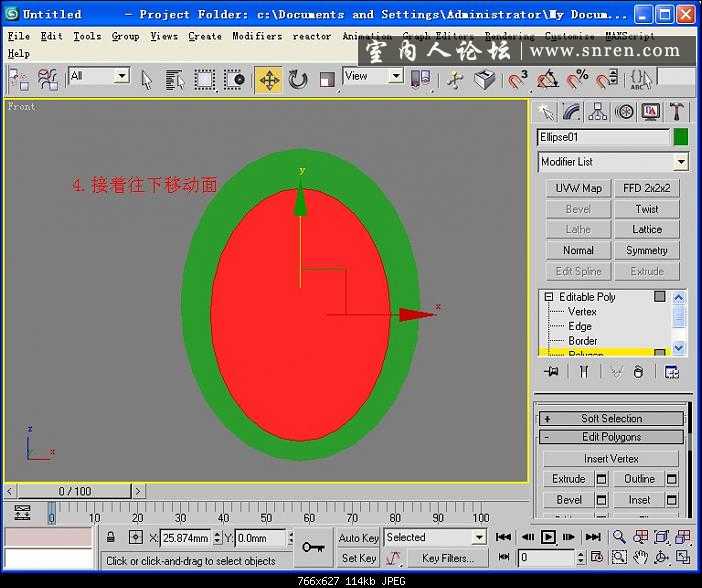This screenshot has width=702, height=588.
Task: Toggle the selection lock icon
Action: click(110, 538)
